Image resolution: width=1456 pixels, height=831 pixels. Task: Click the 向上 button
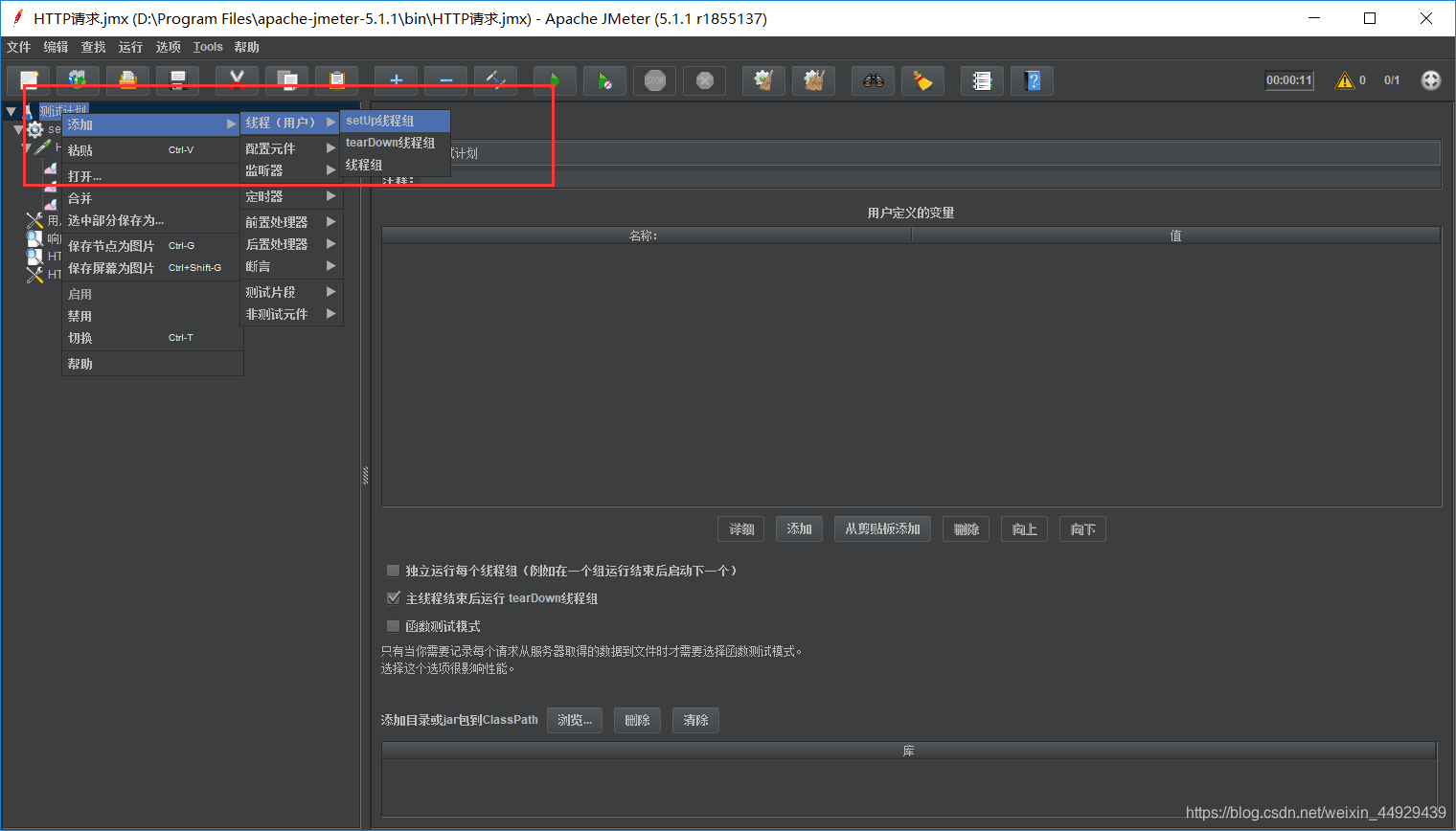coord(1024,529)
